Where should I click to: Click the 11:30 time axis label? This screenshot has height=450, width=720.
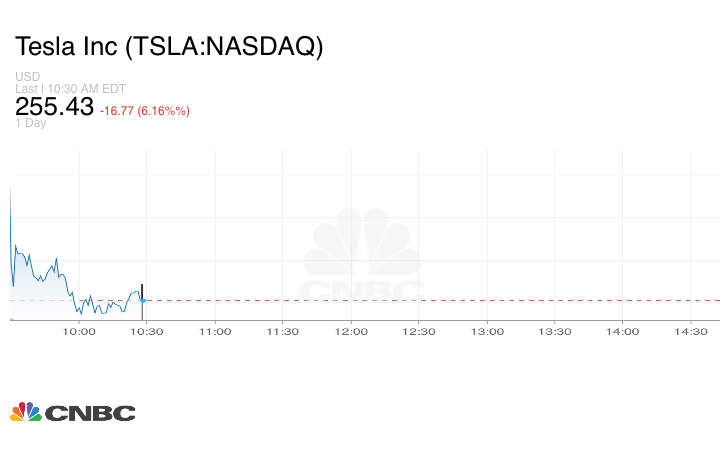click(283, 331)
